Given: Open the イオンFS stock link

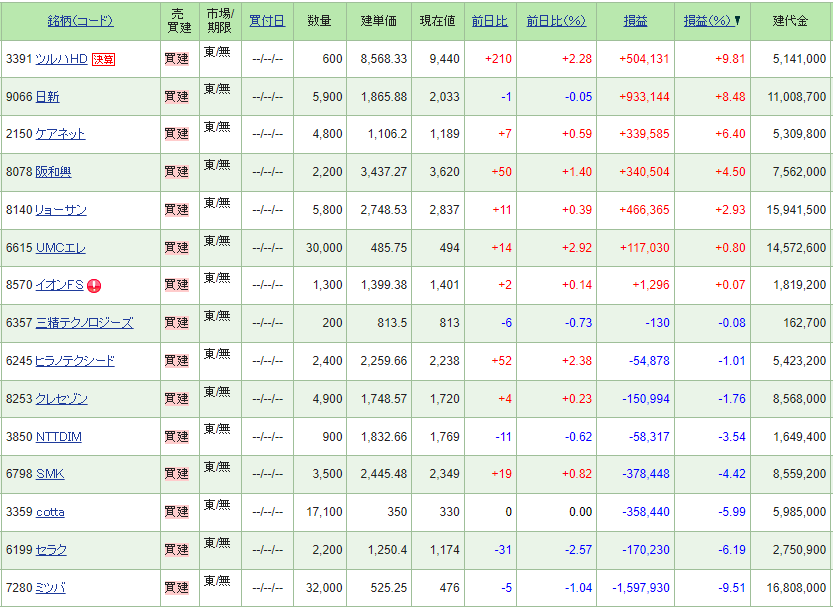Looking at the screenshot, I should (x=60, y=285).
